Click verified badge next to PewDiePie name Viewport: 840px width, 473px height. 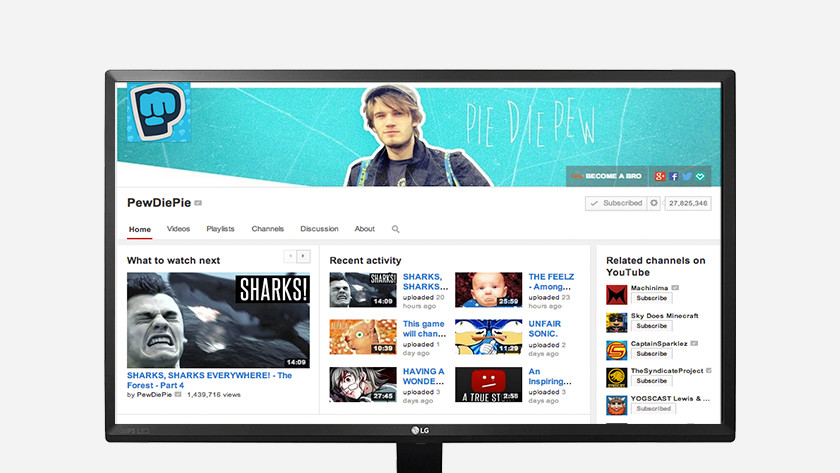tap(198, 203)
